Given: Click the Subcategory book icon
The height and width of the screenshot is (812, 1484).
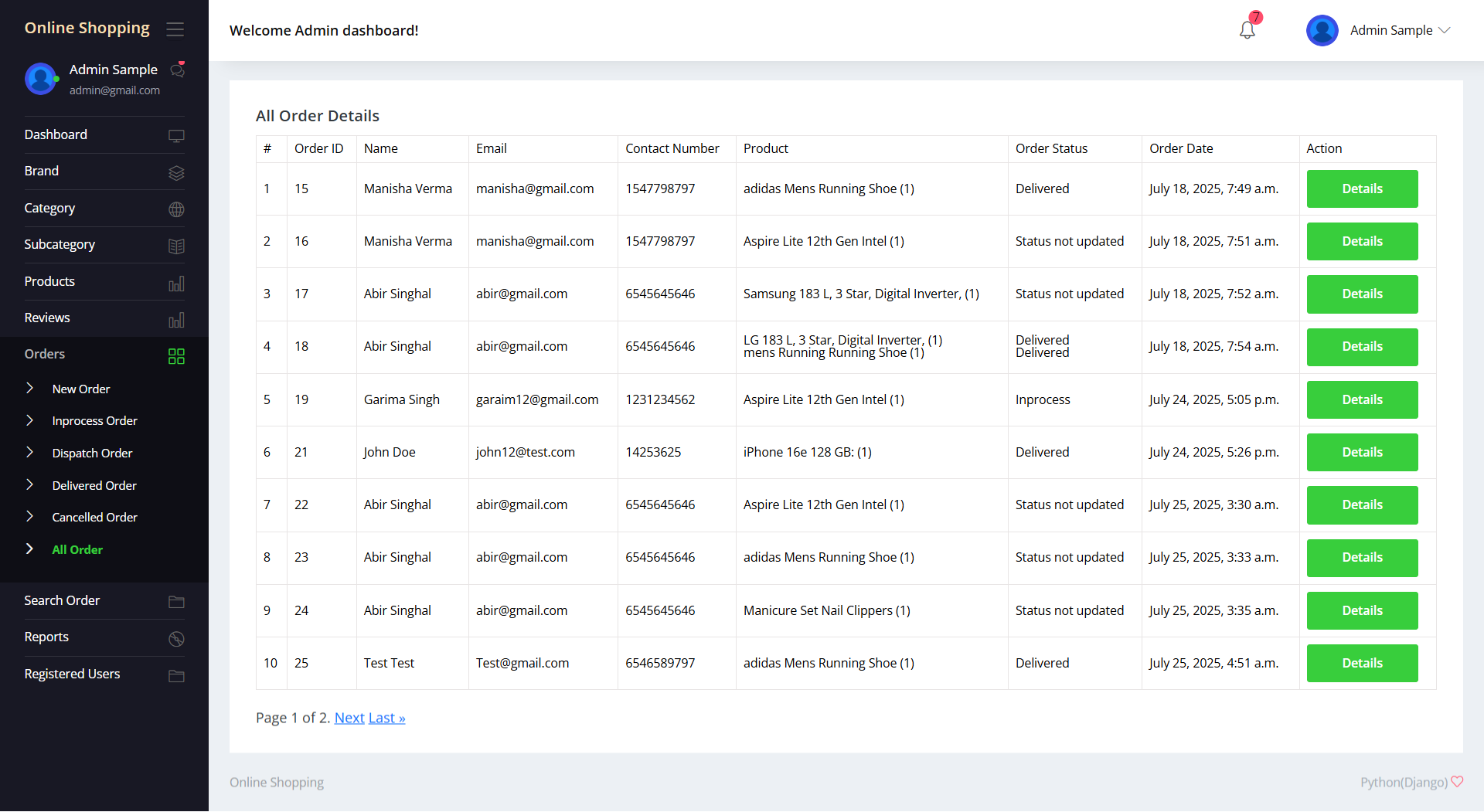Looking at the screenshot, I should (176, 246).
